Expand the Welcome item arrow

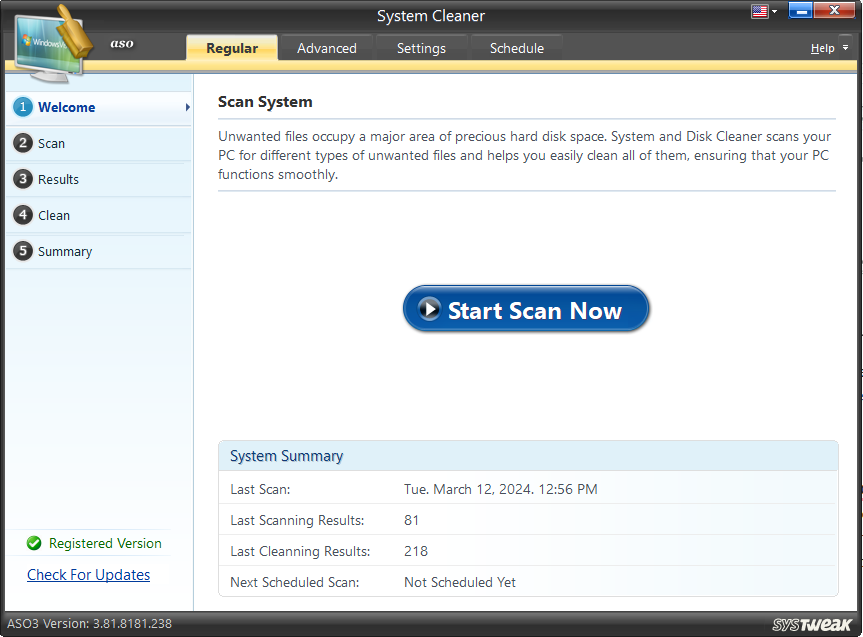click(x=187, y=107)
